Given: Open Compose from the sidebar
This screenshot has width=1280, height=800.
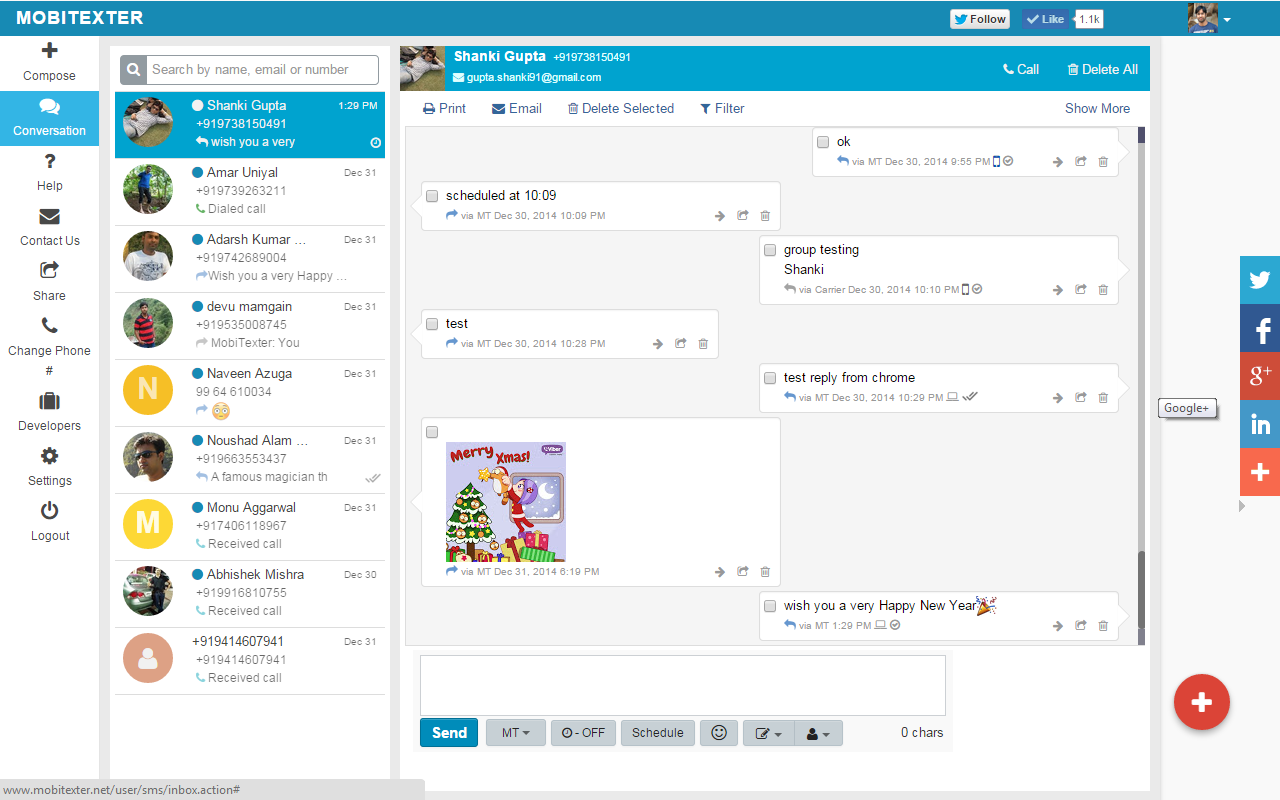Looking at the screenshot, I should click(x=49, y=62).
